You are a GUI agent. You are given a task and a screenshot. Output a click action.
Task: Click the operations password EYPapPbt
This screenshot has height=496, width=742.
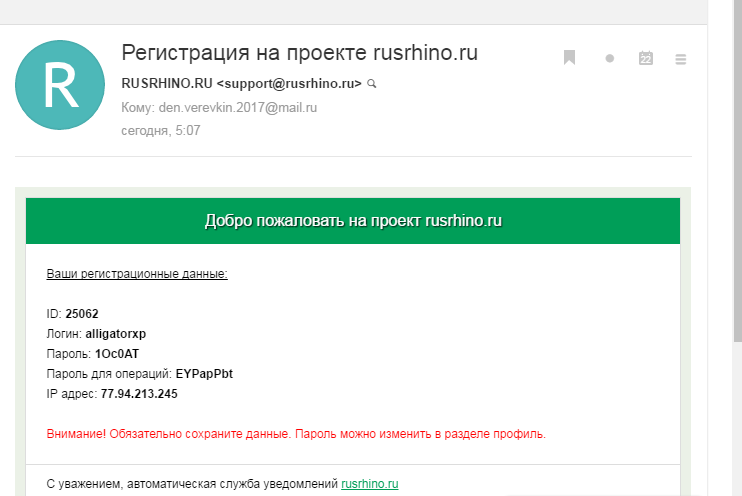point(204,374)
